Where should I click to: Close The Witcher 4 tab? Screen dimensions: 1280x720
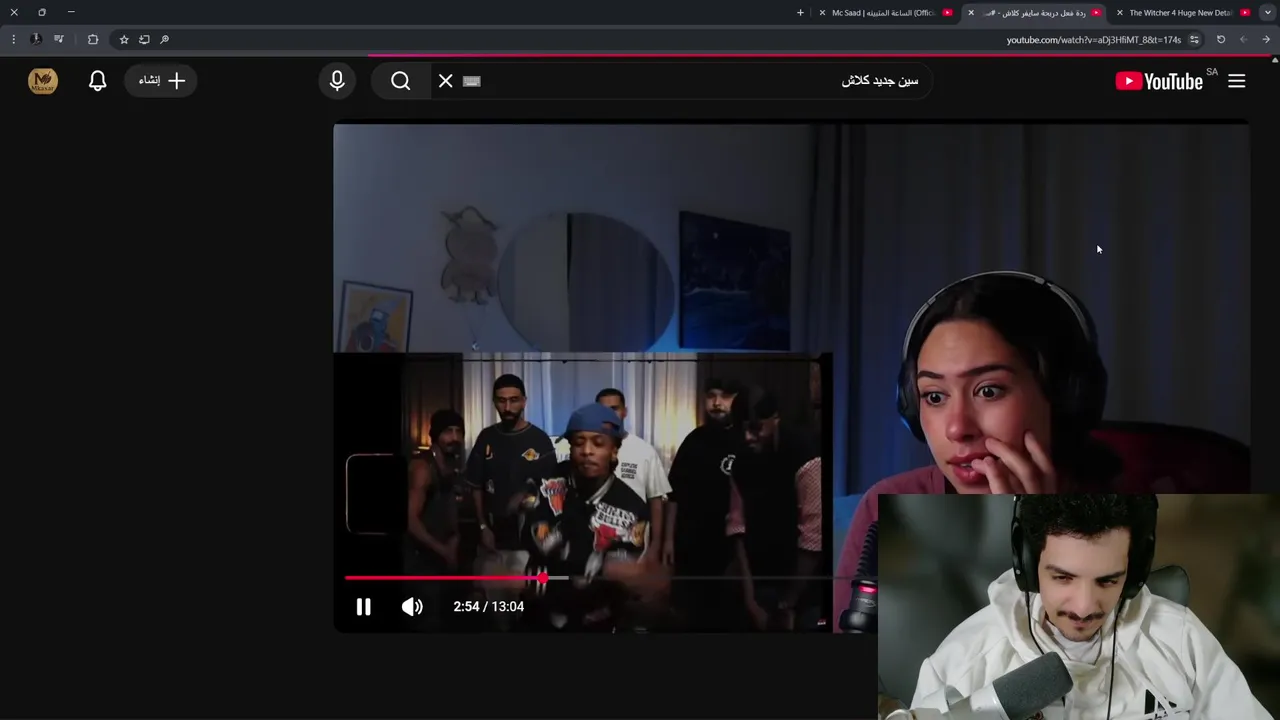pyautogui.click(x=1119, y=13)
